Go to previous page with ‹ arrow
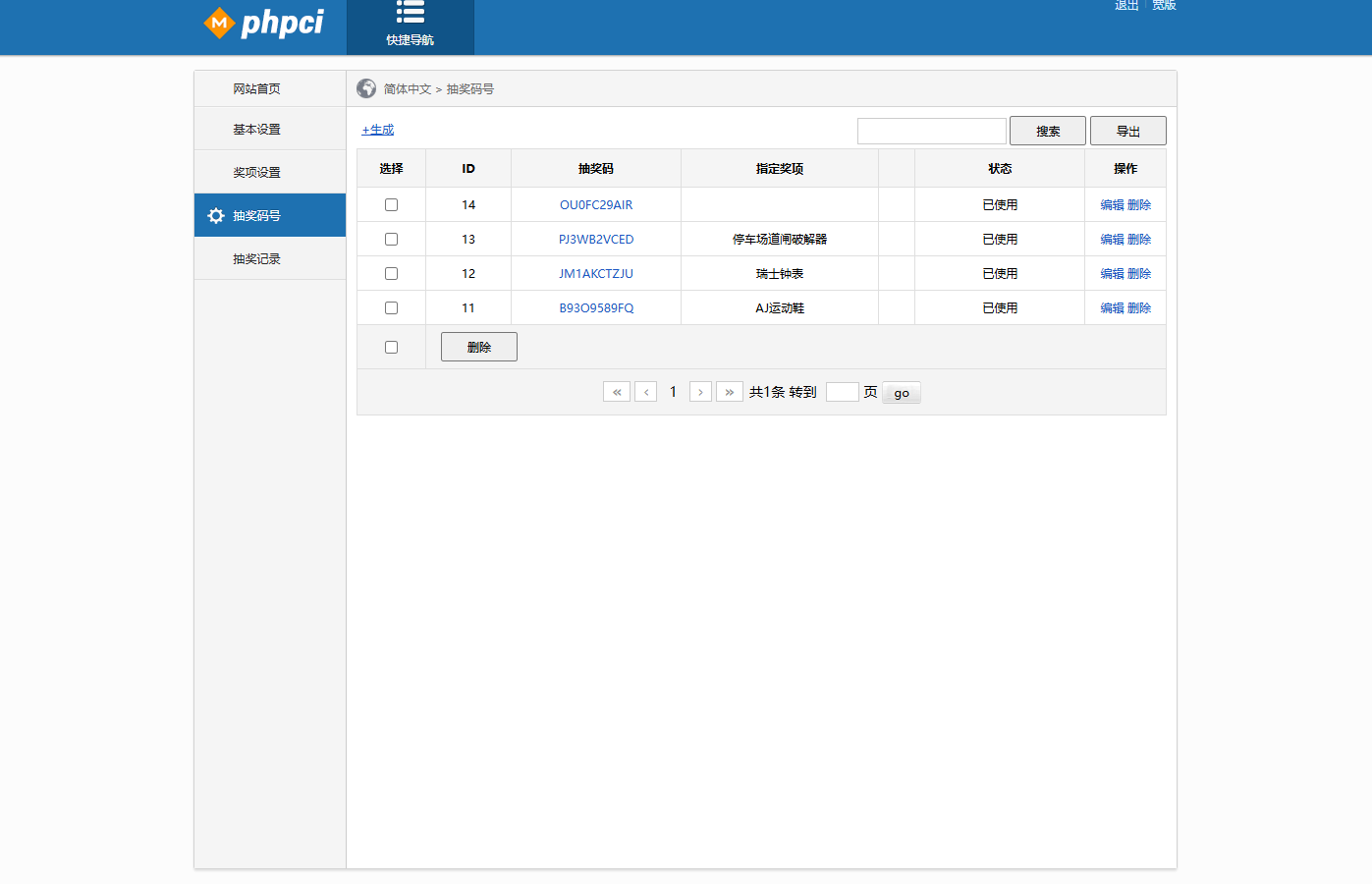Viewport: 1372px width, 884px height. click(646, 391)
